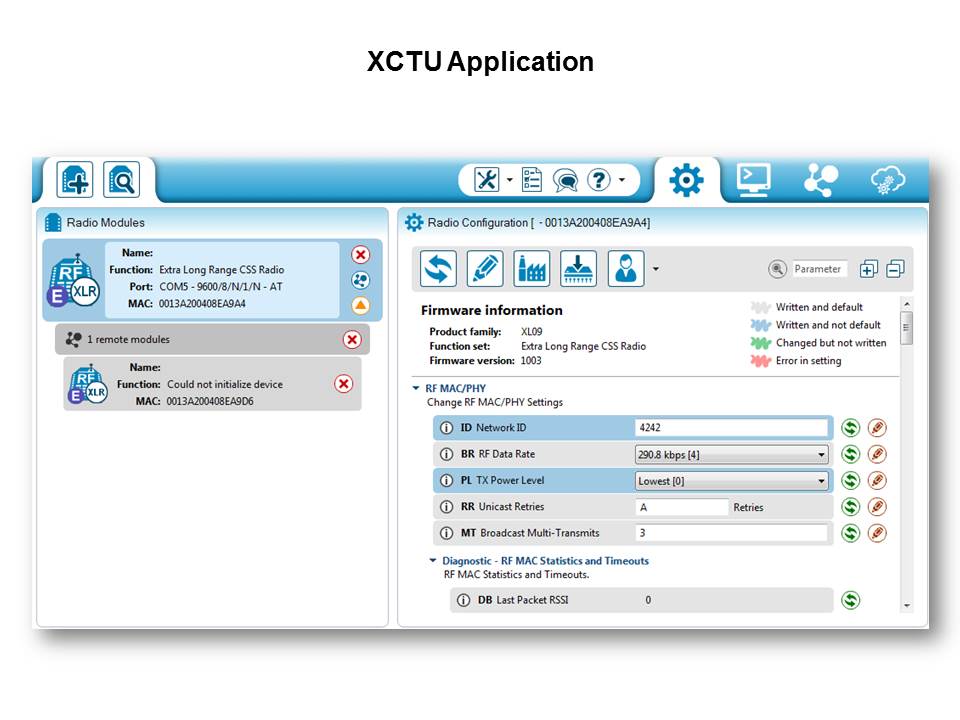The height and width of the screenshot is (720, 960).
Task: Collapse the Diagnostic RF MAC Statistics section
Action: coord(433,561)
